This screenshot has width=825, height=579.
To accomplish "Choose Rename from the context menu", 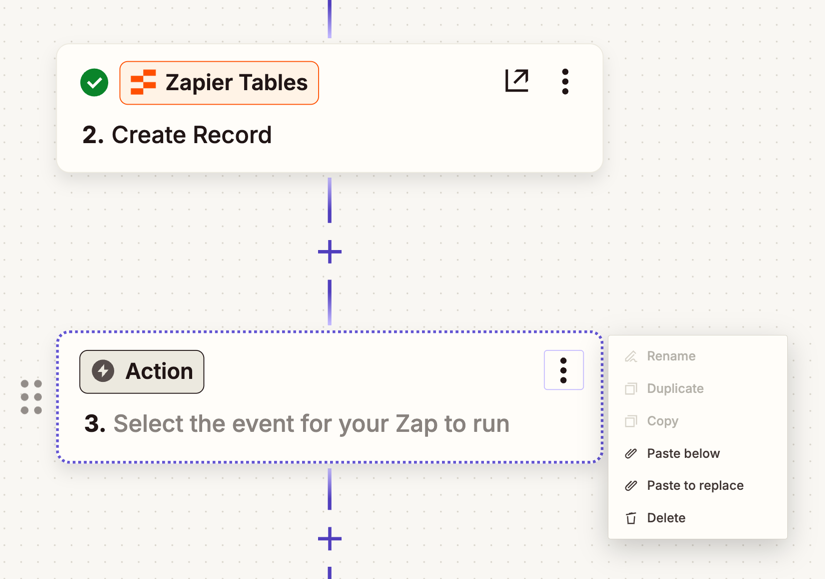I will click(x=698, y=356).
